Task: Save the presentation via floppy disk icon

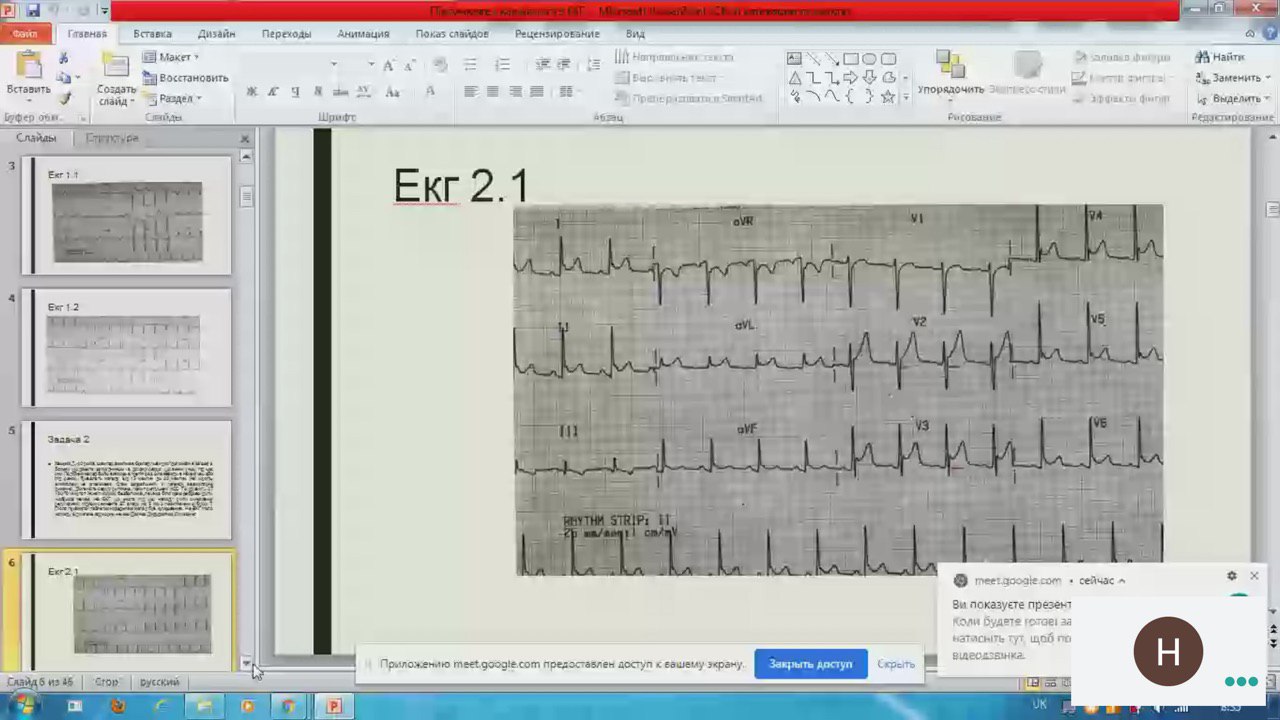Action: pyautogui.click(x=32, y=11)
